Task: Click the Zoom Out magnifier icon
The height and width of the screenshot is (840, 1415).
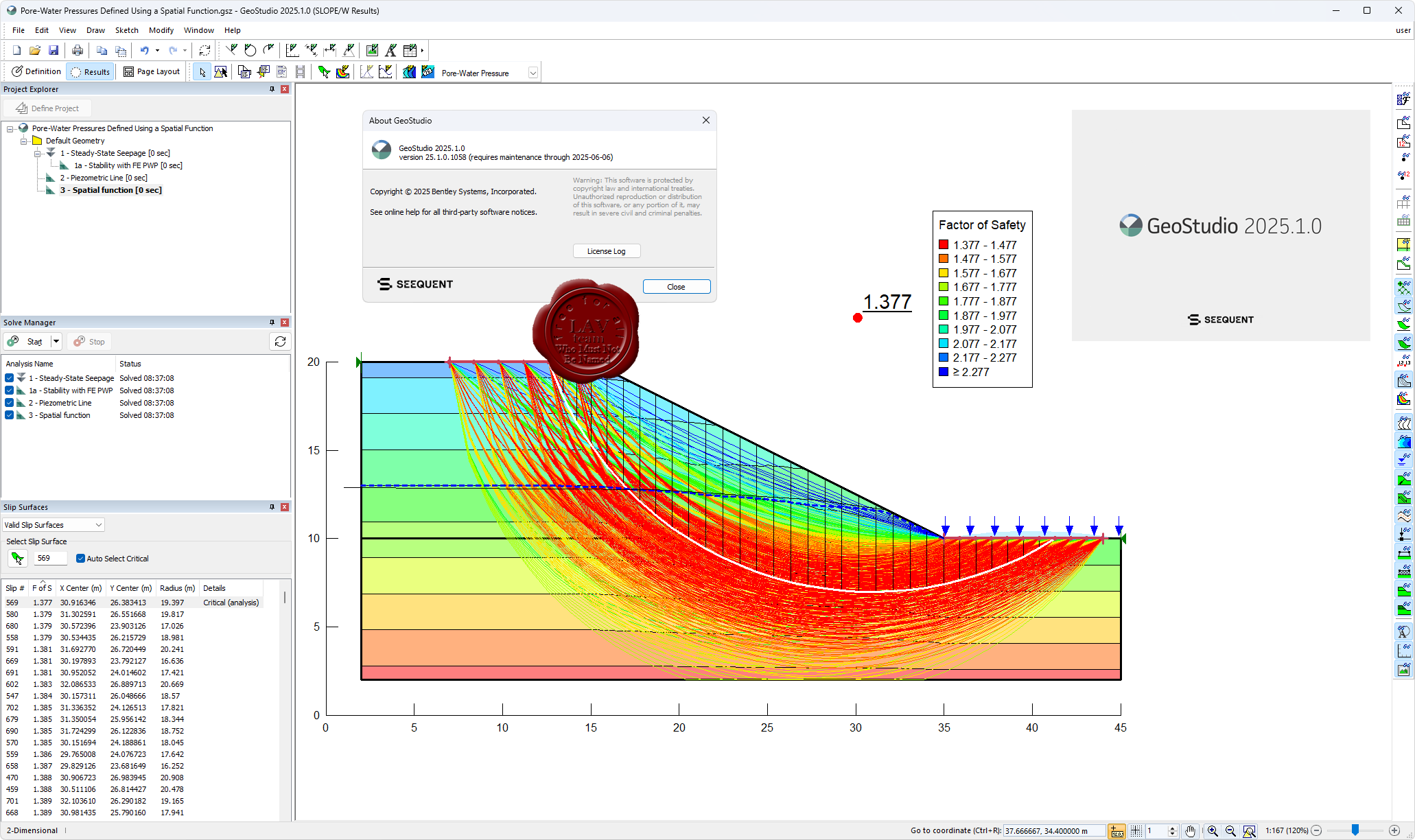Action: coord(1230,831)
